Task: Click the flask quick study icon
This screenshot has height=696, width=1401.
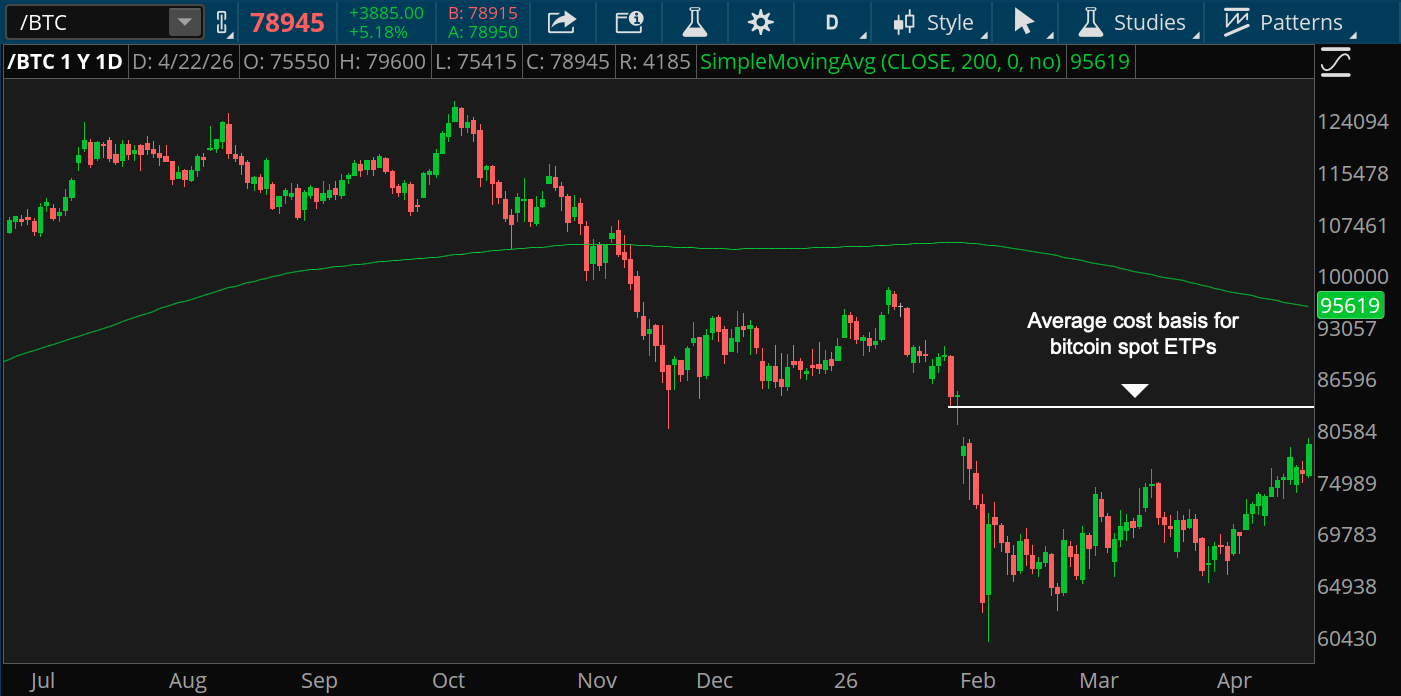Action: [x=694, y=22]
